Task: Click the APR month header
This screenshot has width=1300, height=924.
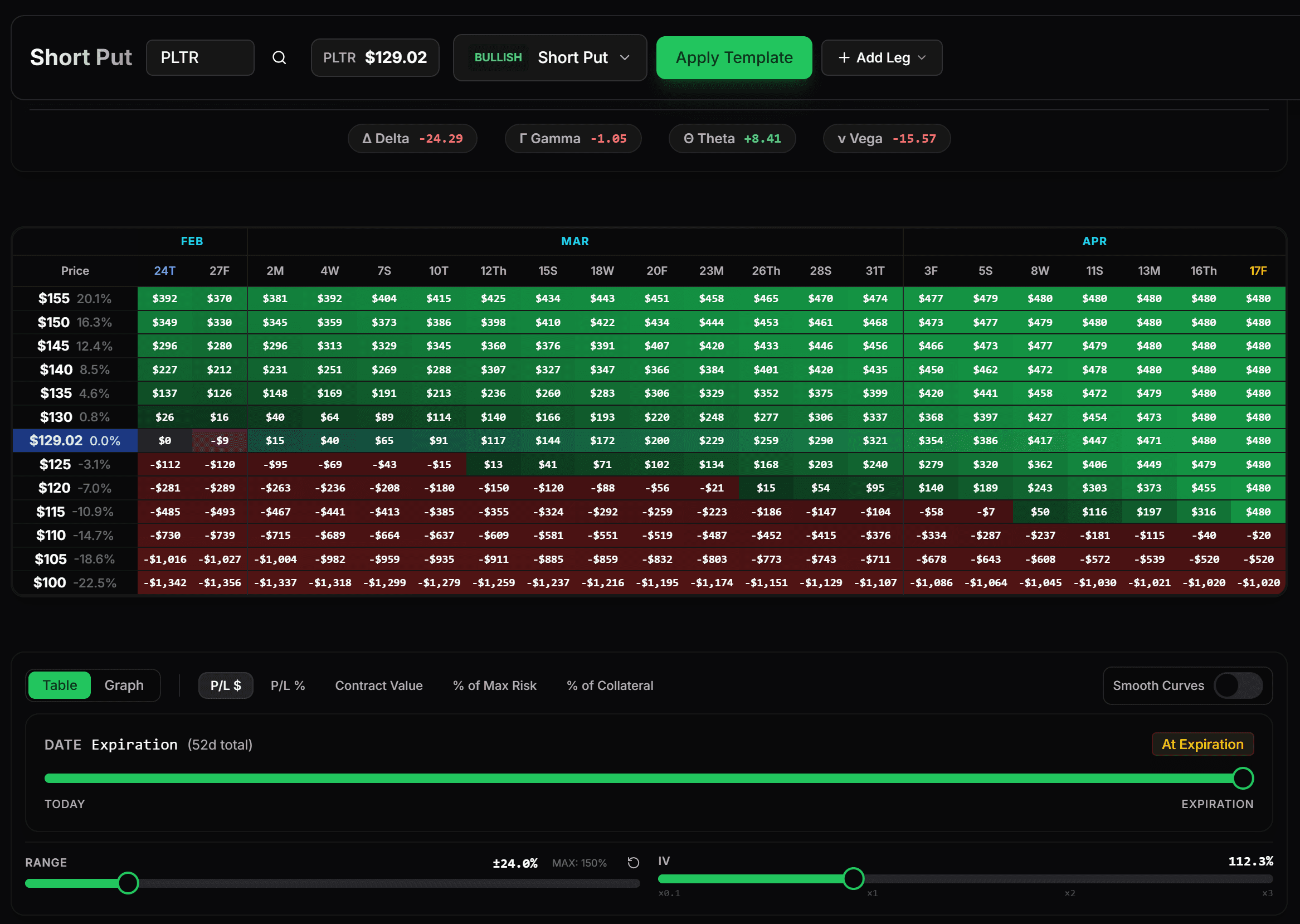Action: (x=1094, y=241)
